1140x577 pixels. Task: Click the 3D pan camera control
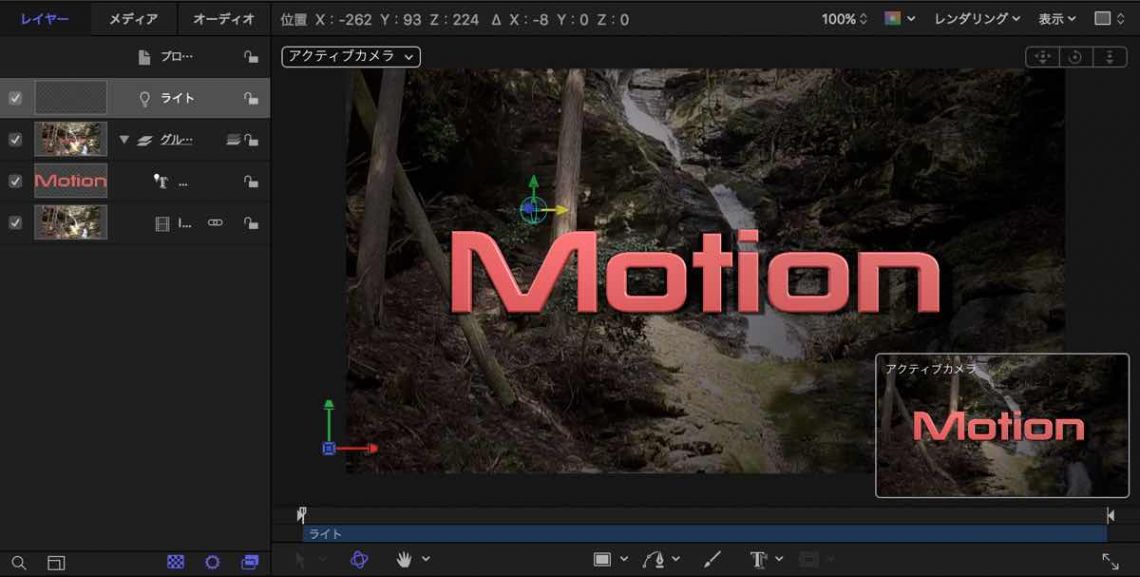click(x=1042, y=57)
